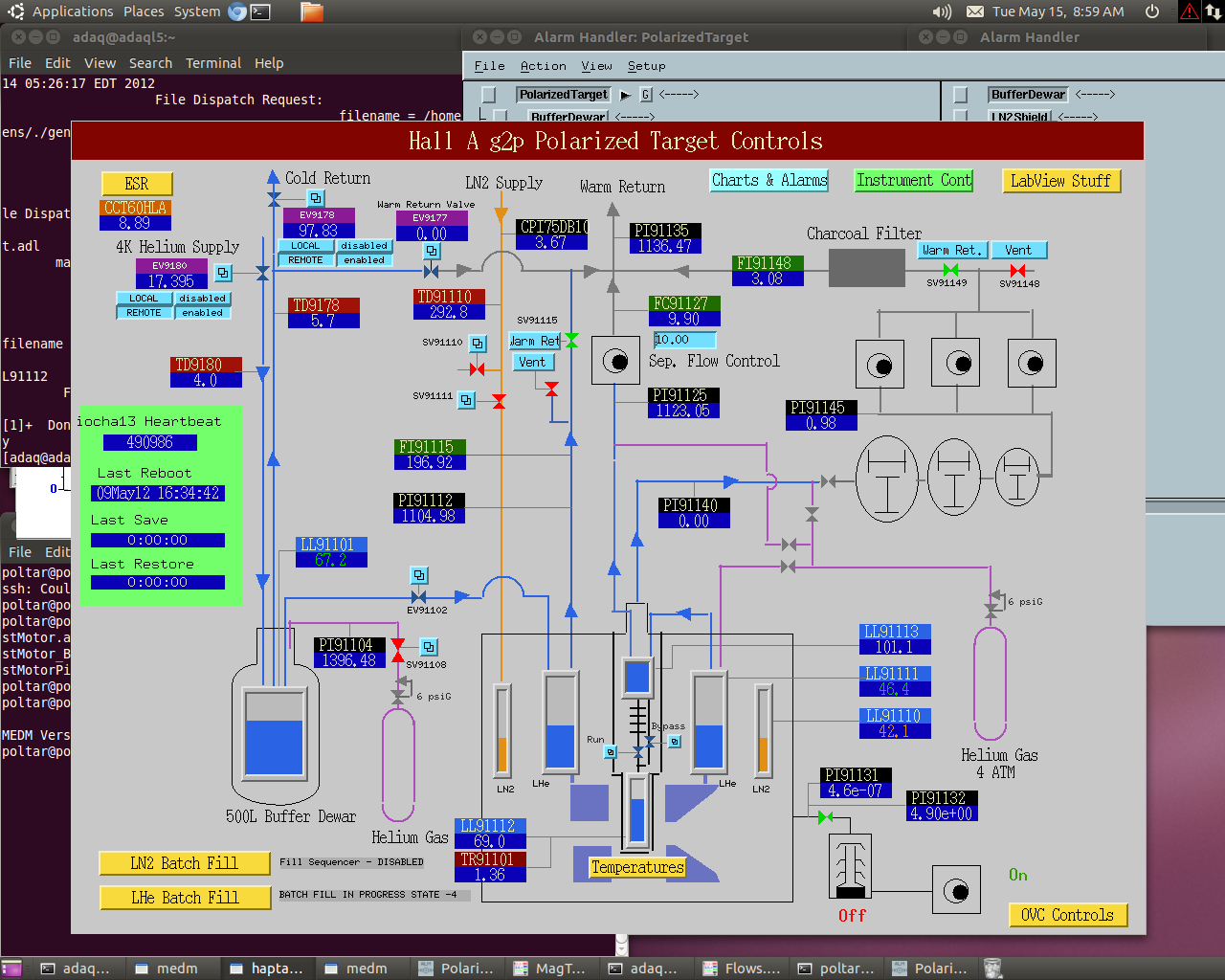Click the pump icon above Sep. Flow Control
The image size is (1225, 980).
click(x=615, y=361)
